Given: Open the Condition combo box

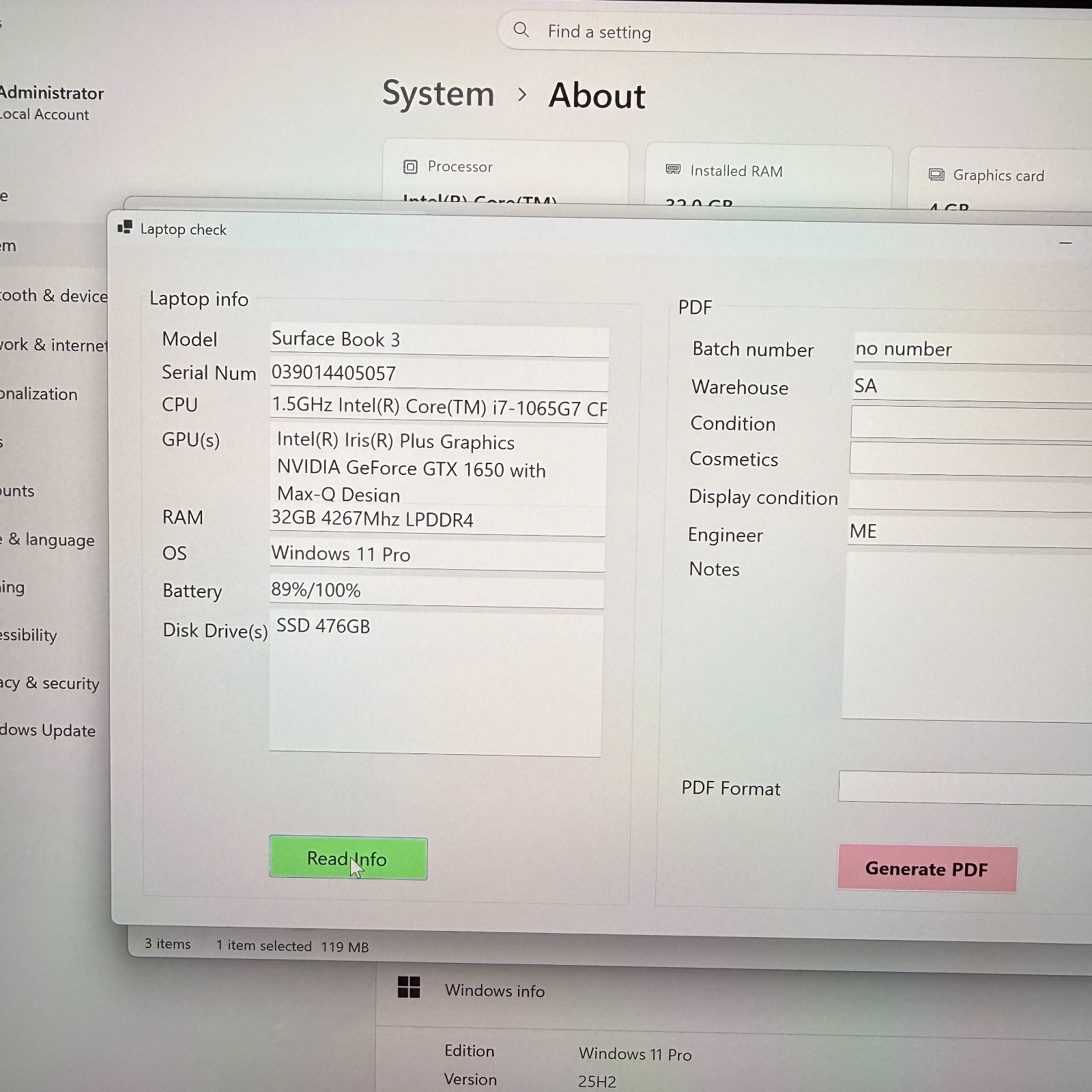Looking at the screenshot, I should click(971, 424).
